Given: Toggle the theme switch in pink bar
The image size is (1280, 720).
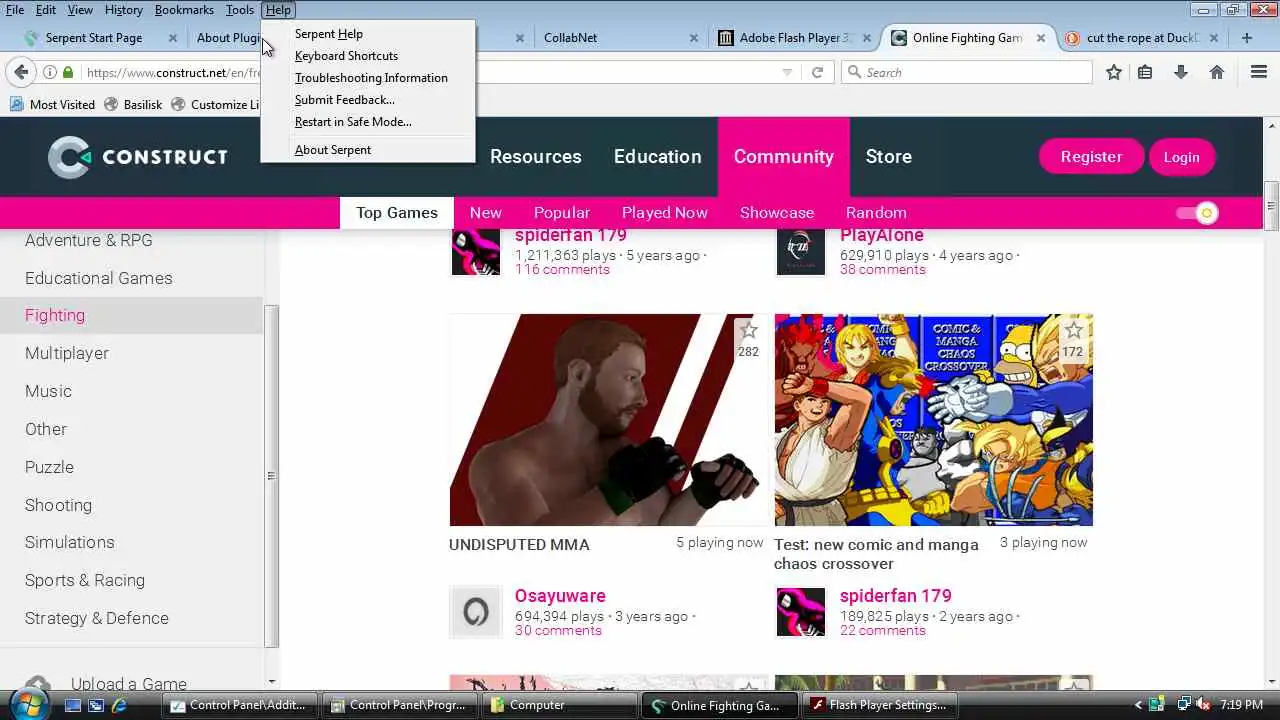Looking at the screenshot, I should [x=1197, y=213].
